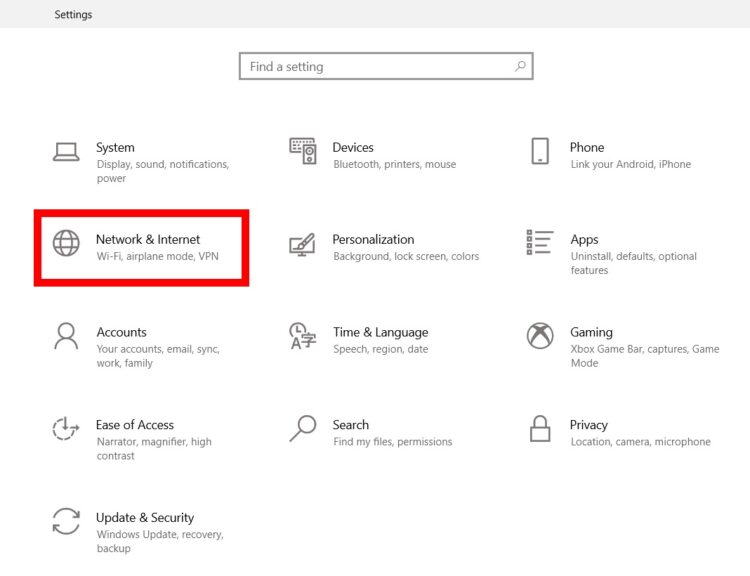This screenshot has width=750, height=576.
Task: Open the Update & Security label
Action: 145,518
